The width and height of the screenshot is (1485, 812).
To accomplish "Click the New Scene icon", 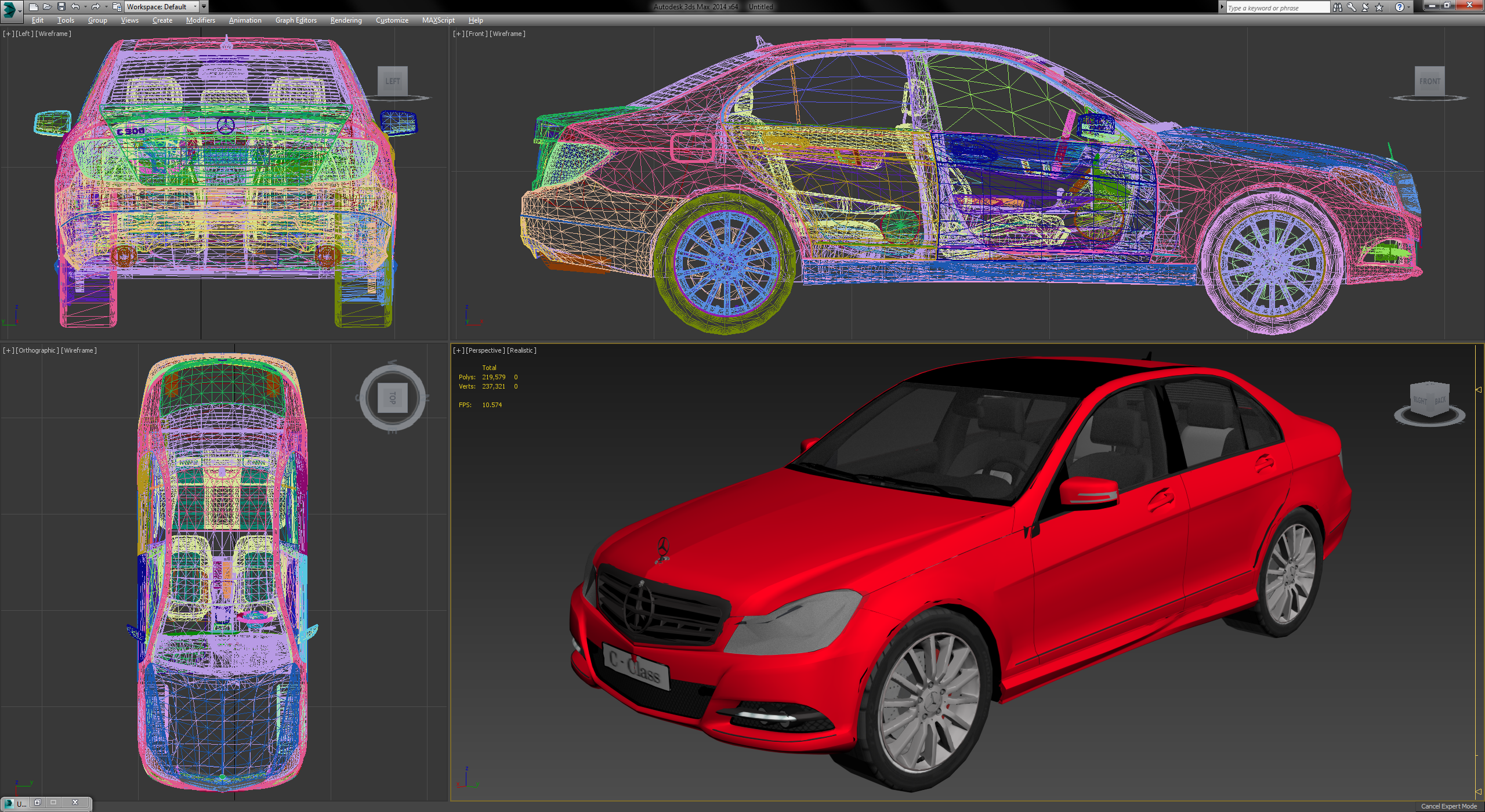I will point(33,7).
